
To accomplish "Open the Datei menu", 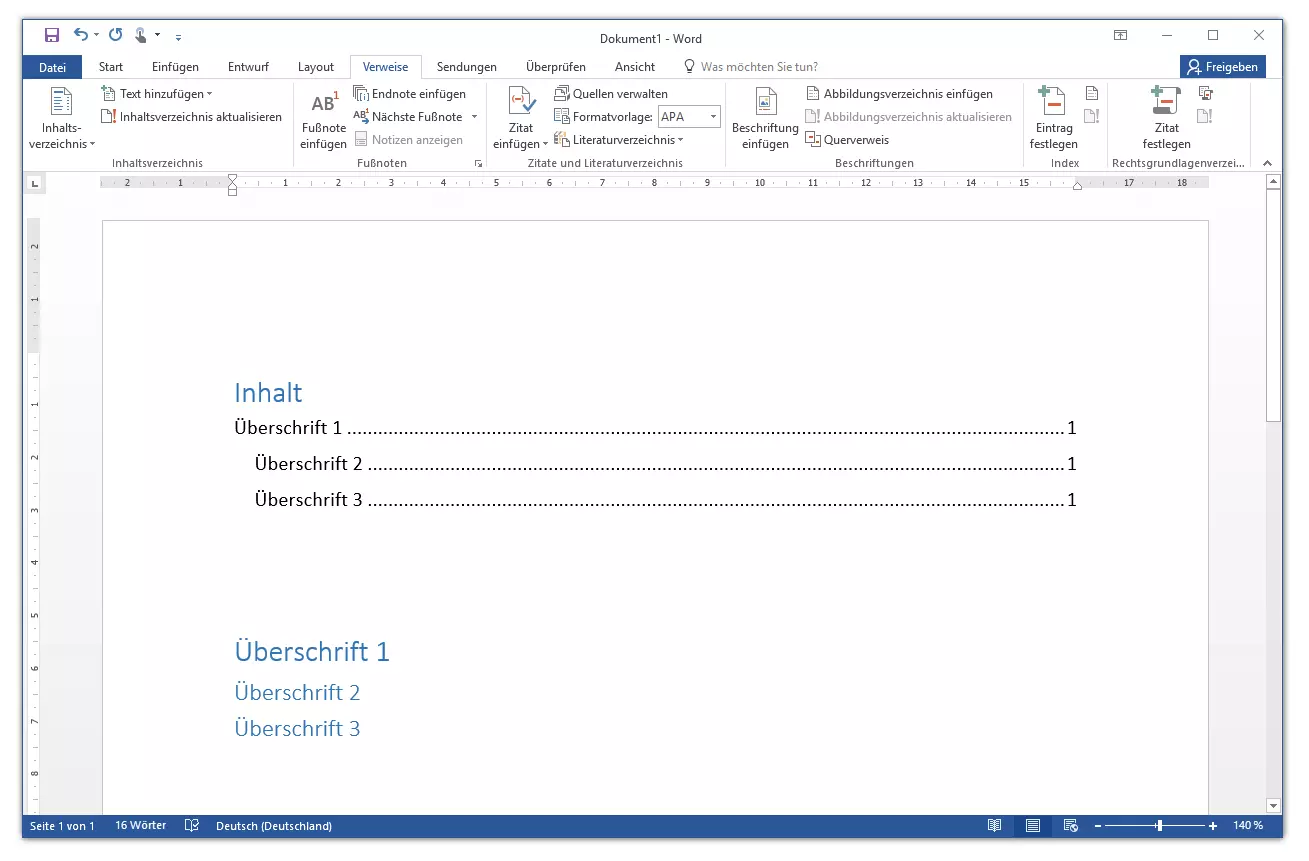I will (x=52, y=67).
